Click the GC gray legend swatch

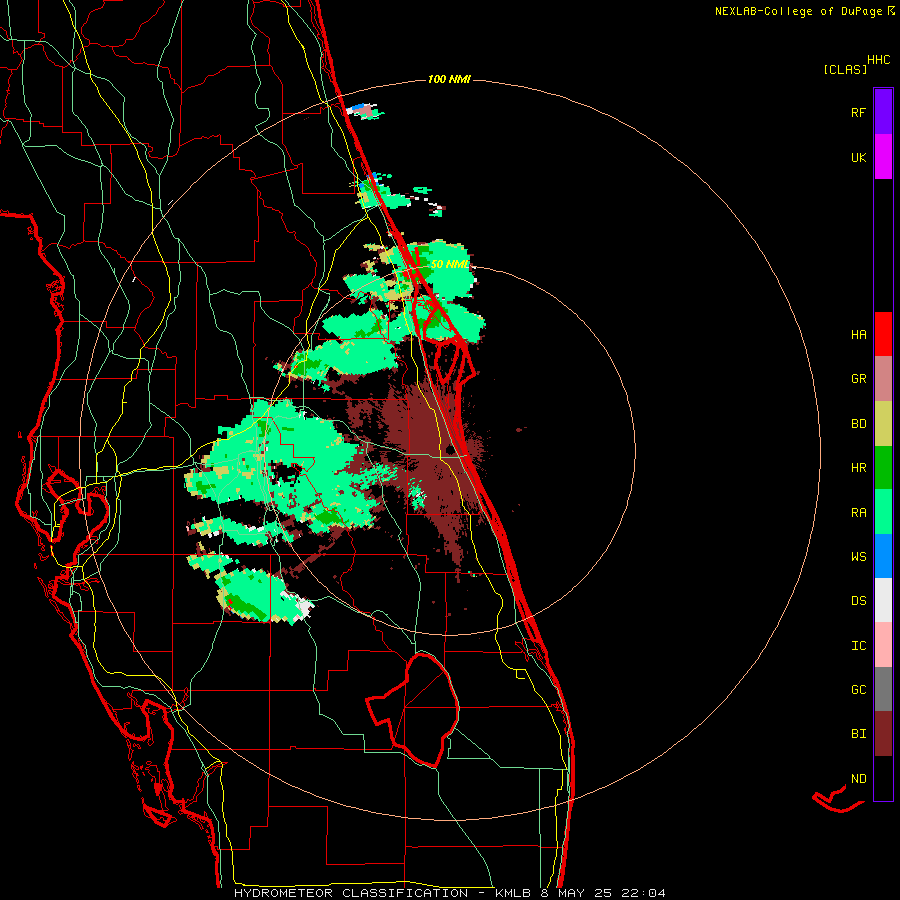tap(883, 689)
